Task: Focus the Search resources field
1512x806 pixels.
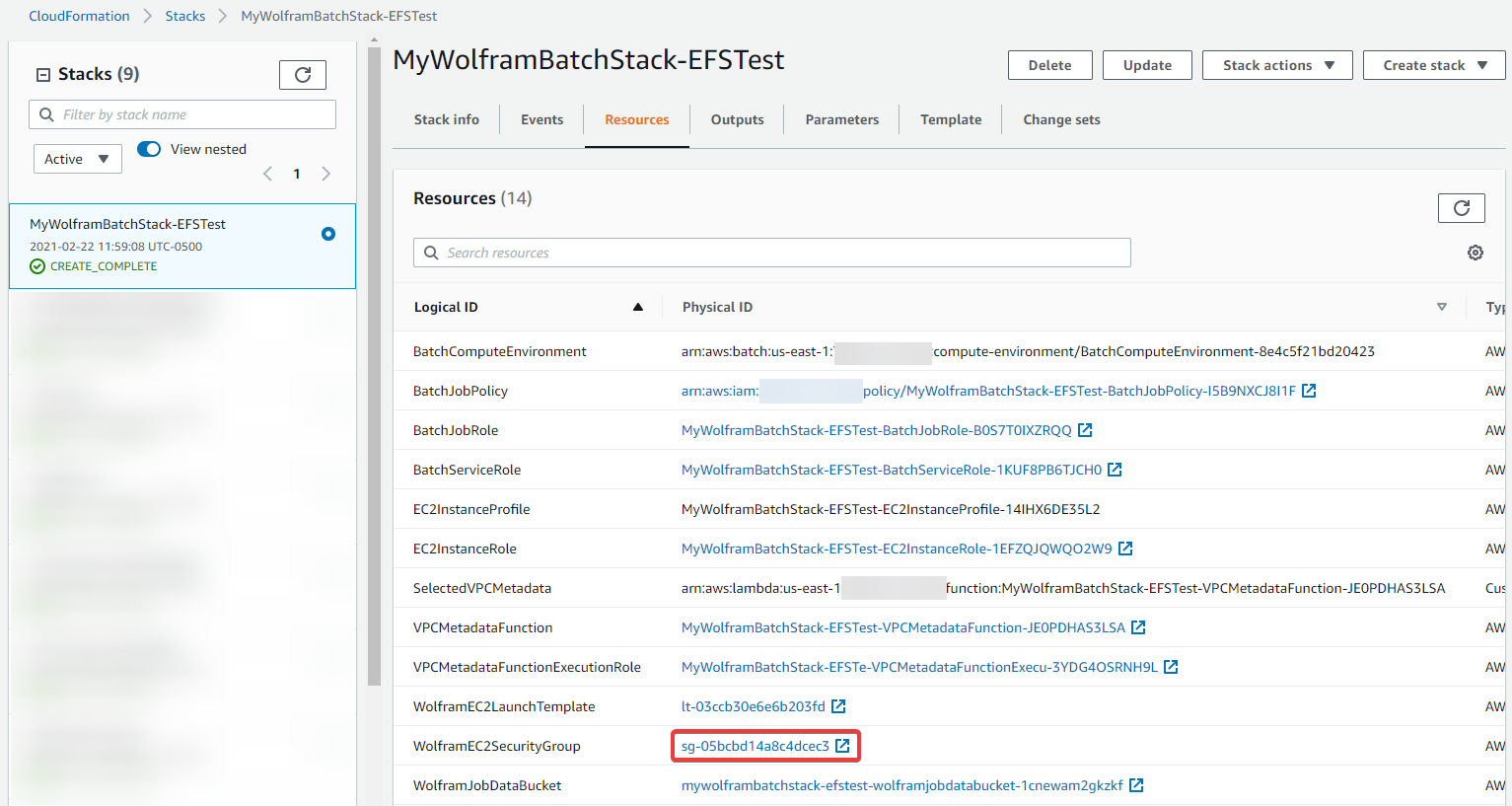Action: pyautogui.click(x=772, y=253)
